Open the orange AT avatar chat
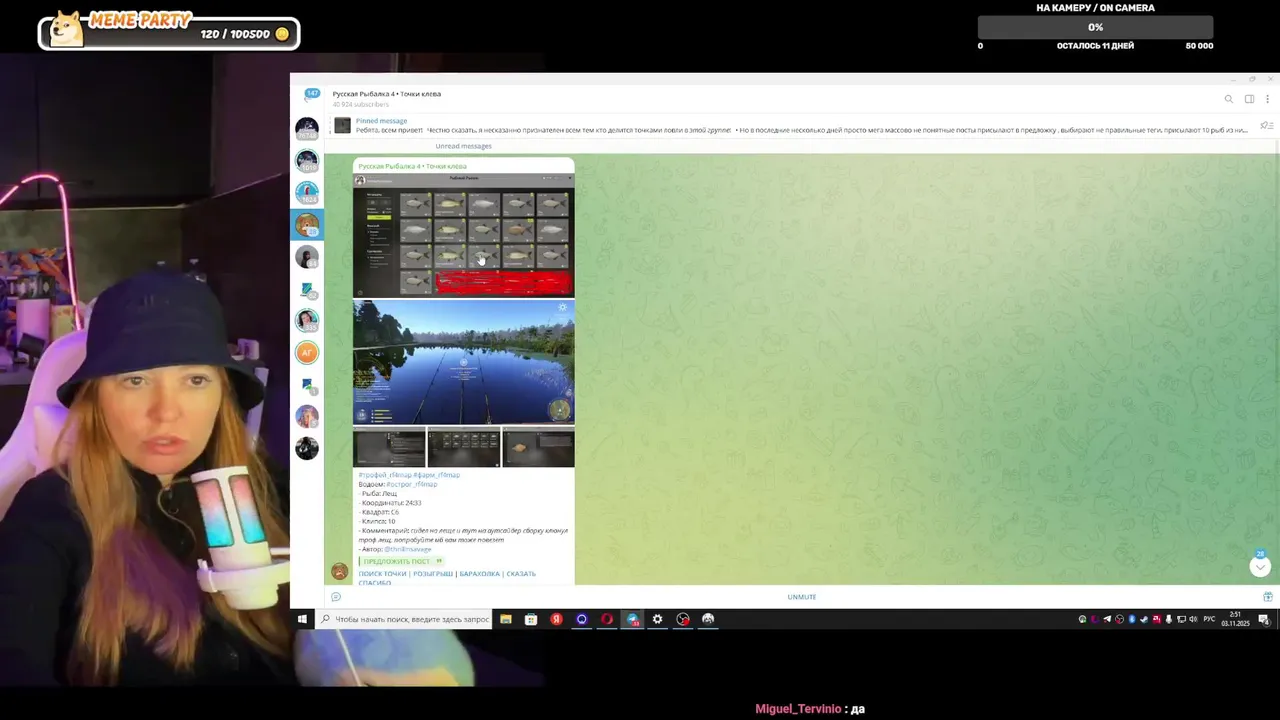The width and height of the screenshot is (1280, 720). (x=307, y=352)
